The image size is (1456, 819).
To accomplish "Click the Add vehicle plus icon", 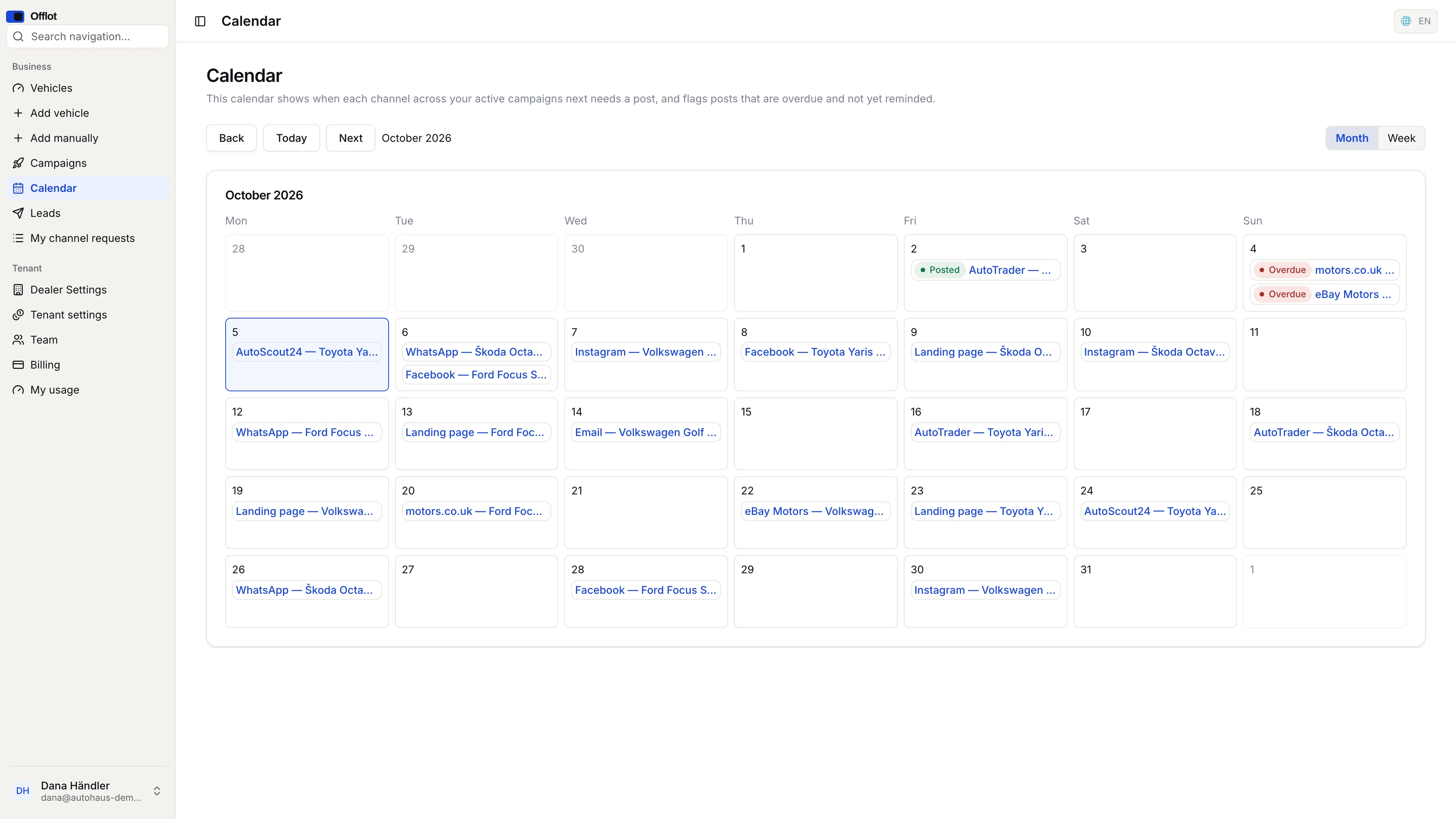I will (x=18, y=113).
